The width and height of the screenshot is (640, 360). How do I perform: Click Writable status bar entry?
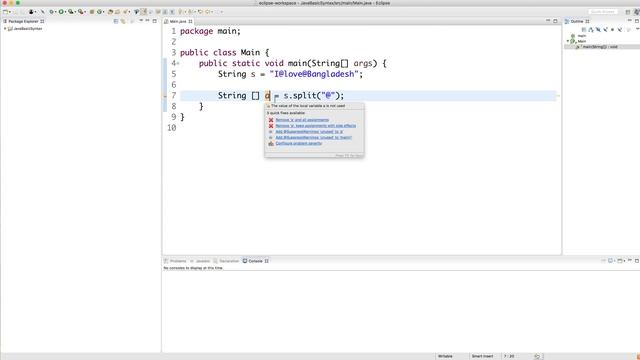(x=445, y=356)
